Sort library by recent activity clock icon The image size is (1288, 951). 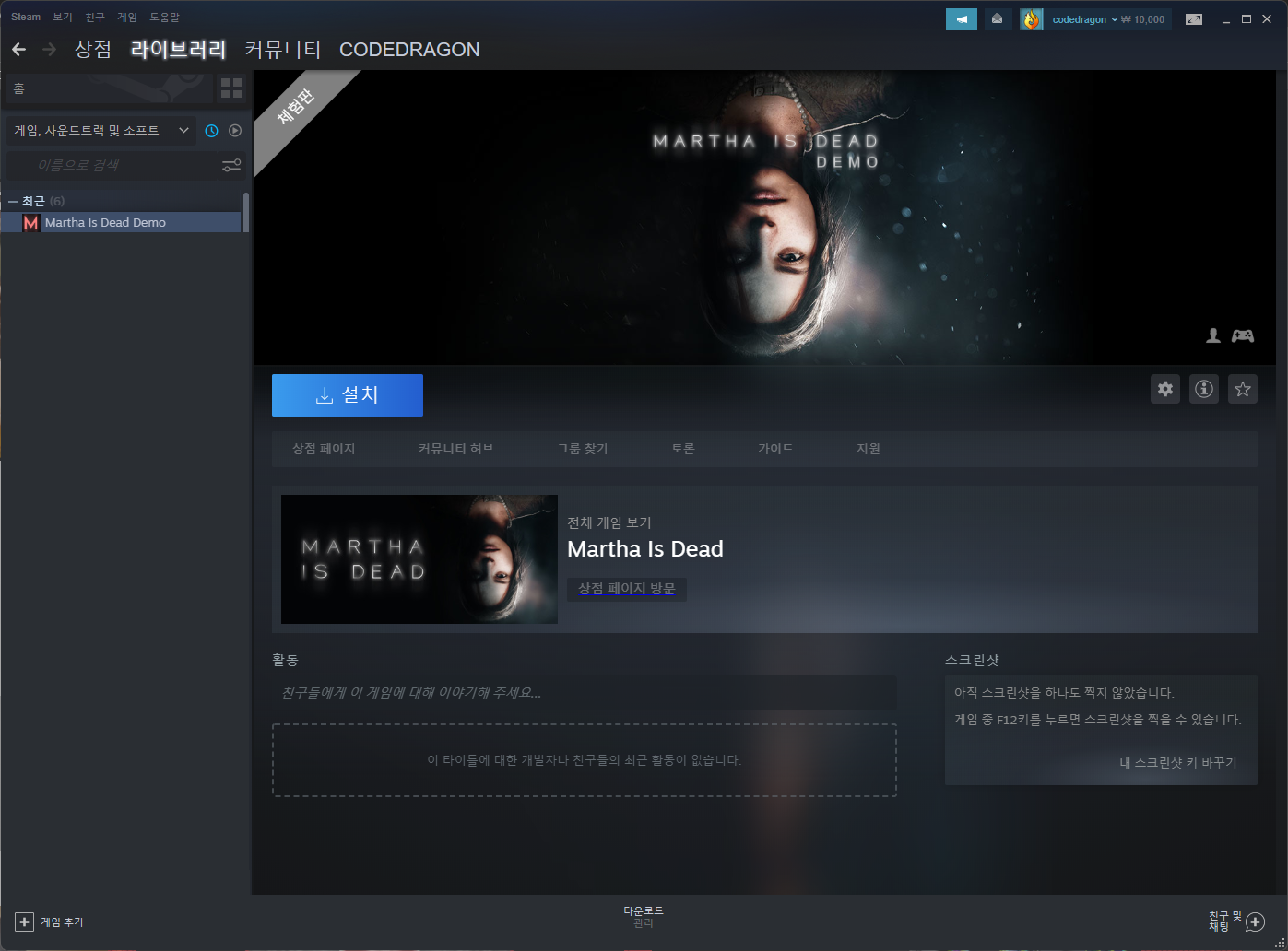pos(211,131)
